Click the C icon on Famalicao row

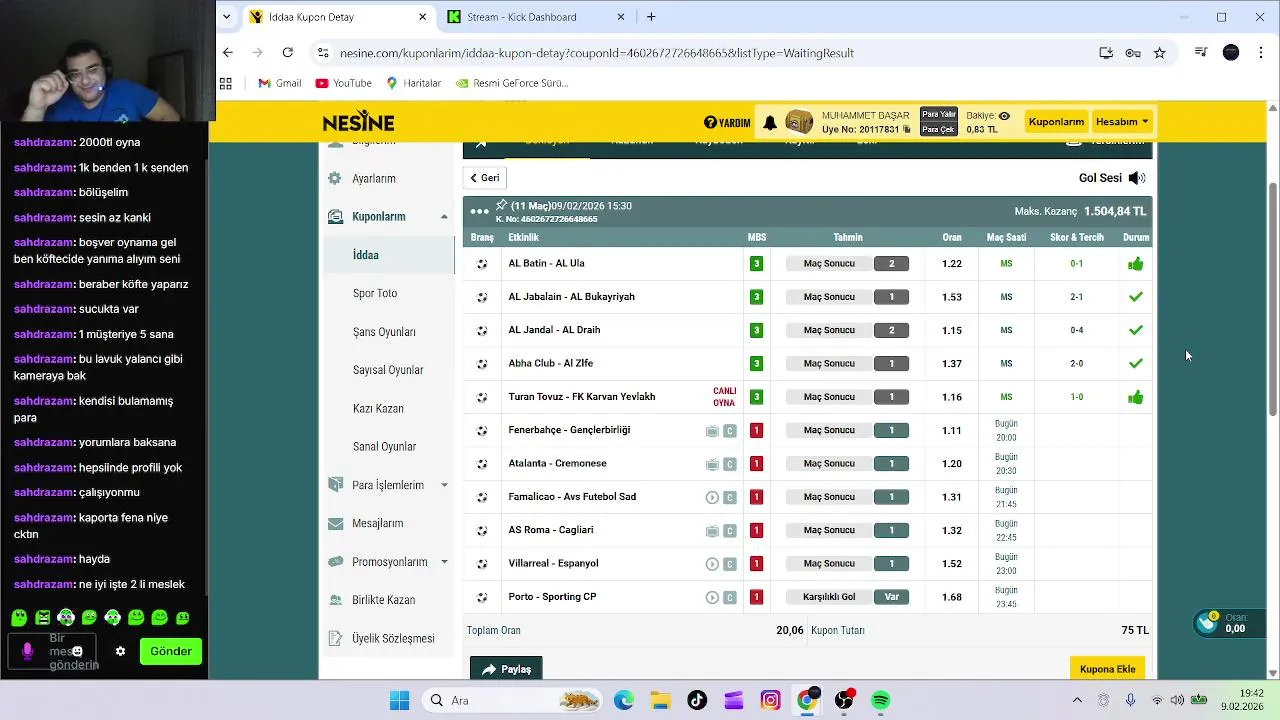coord(730,497)
